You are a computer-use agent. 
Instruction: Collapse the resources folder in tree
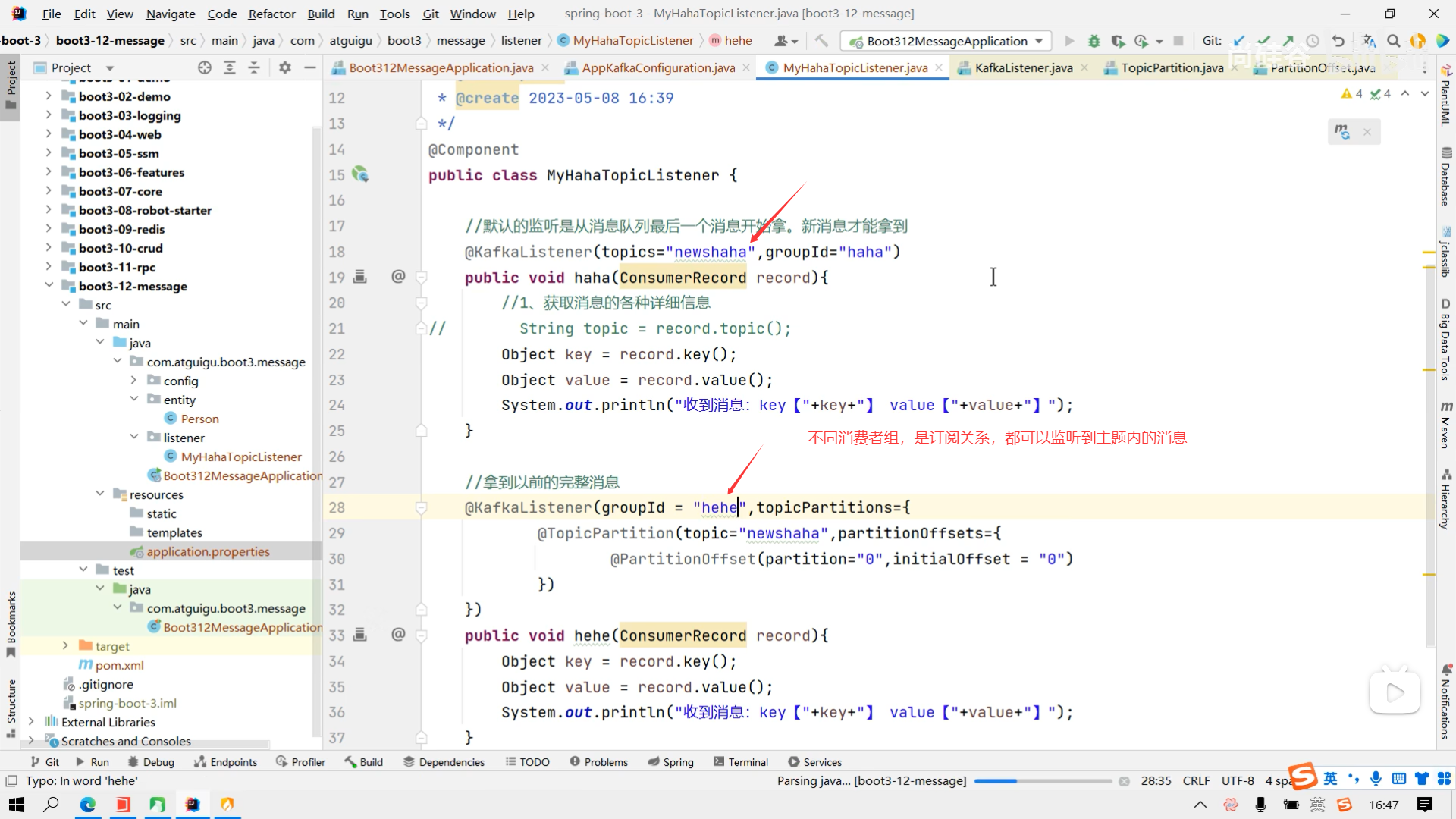pyautogui.click(x=100, y=494)
